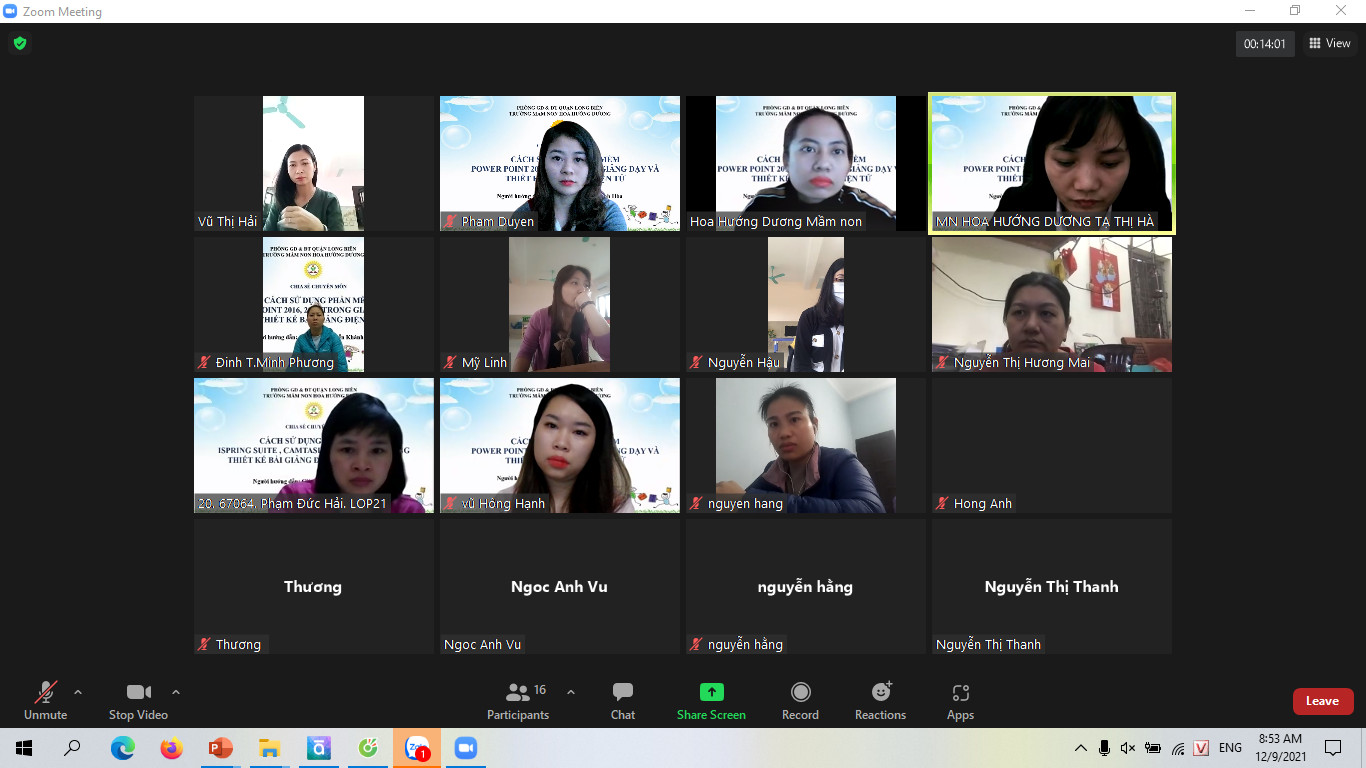1366x768 pixels.
Task: Open the View layout menu
Action: pos(1330,43)
